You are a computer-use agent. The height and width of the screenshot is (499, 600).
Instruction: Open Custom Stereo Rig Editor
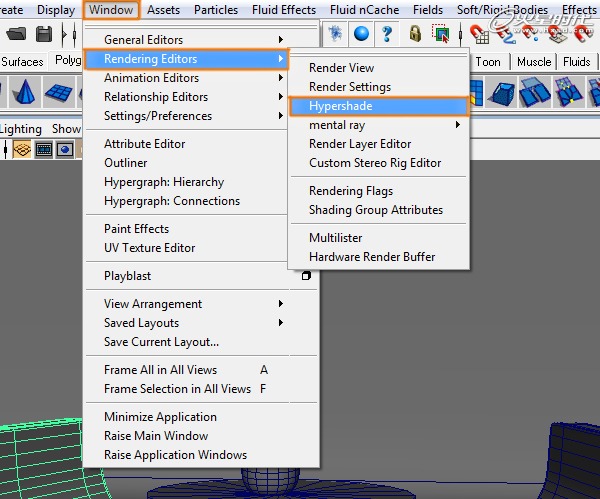coord(379,163)
